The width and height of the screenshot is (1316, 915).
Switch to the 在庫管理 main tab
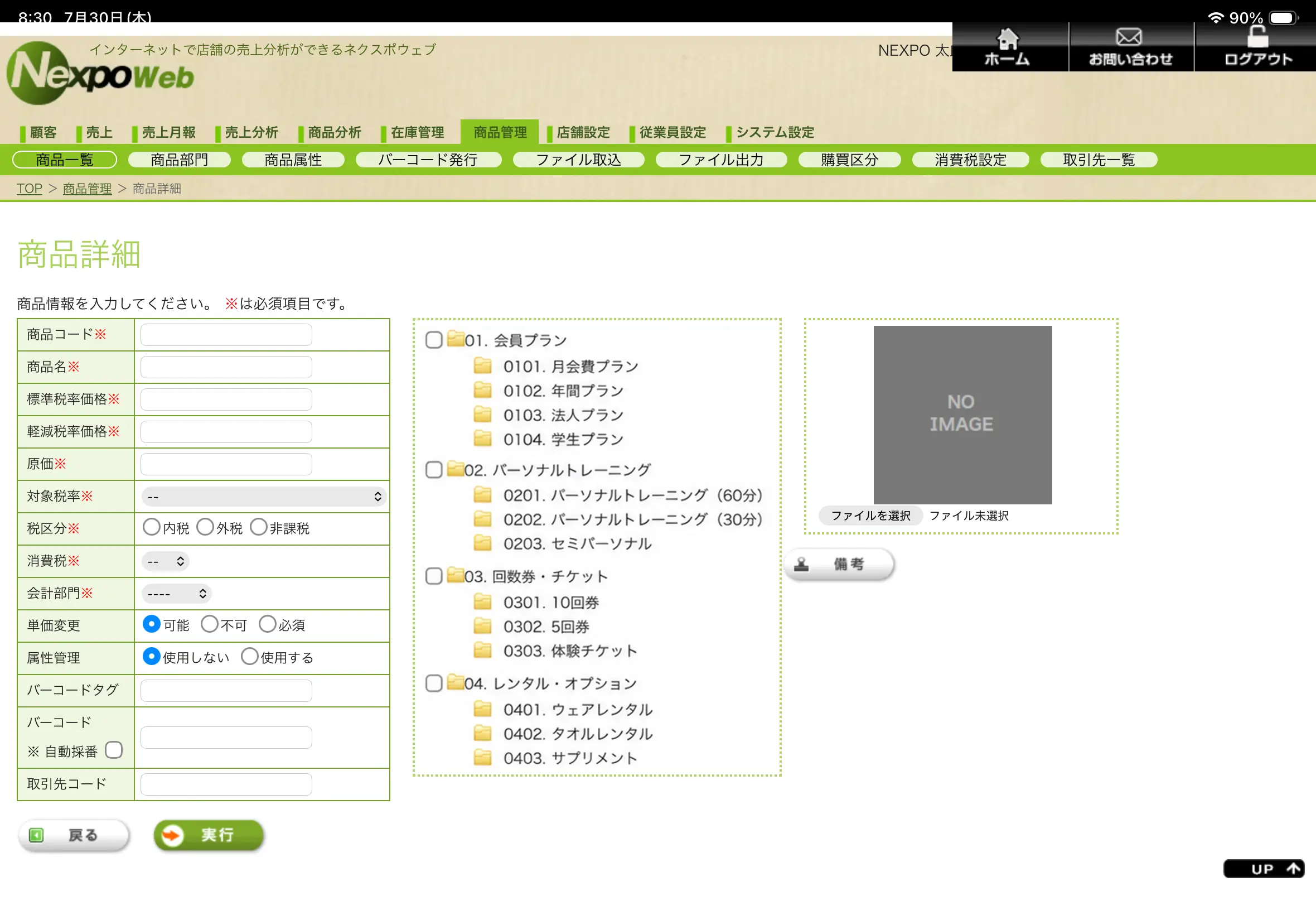pos(413,132)
